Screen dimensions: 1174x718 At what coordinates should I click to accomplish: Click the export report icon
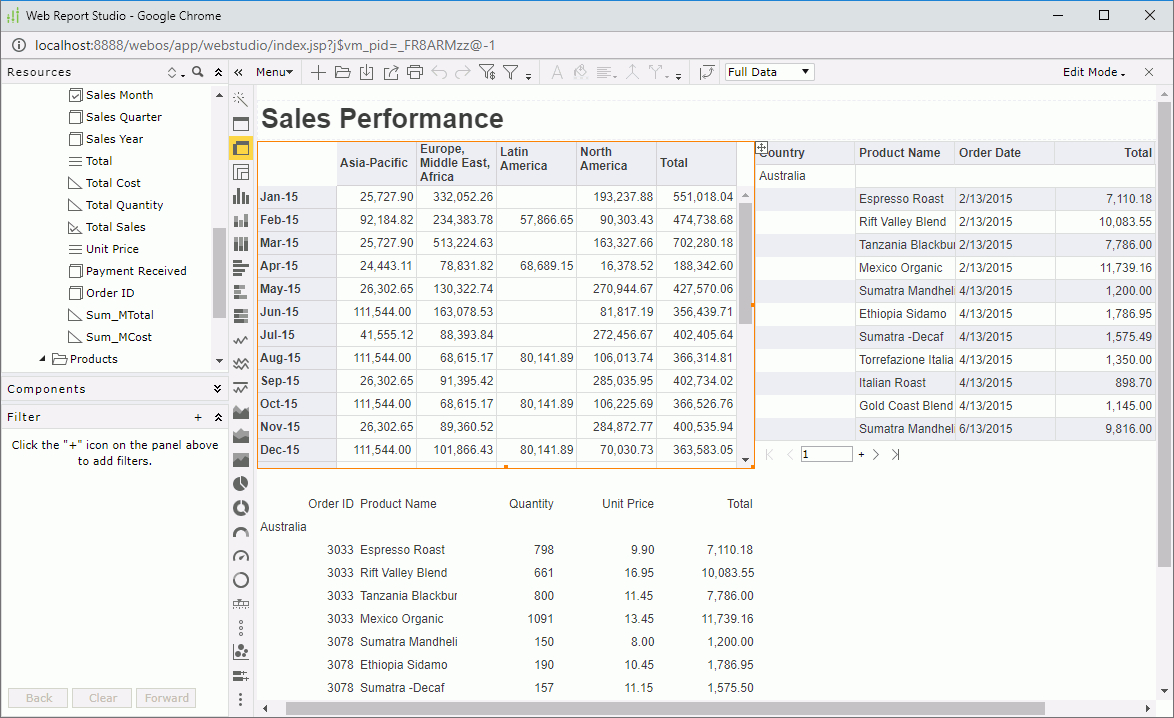[392, 71]
